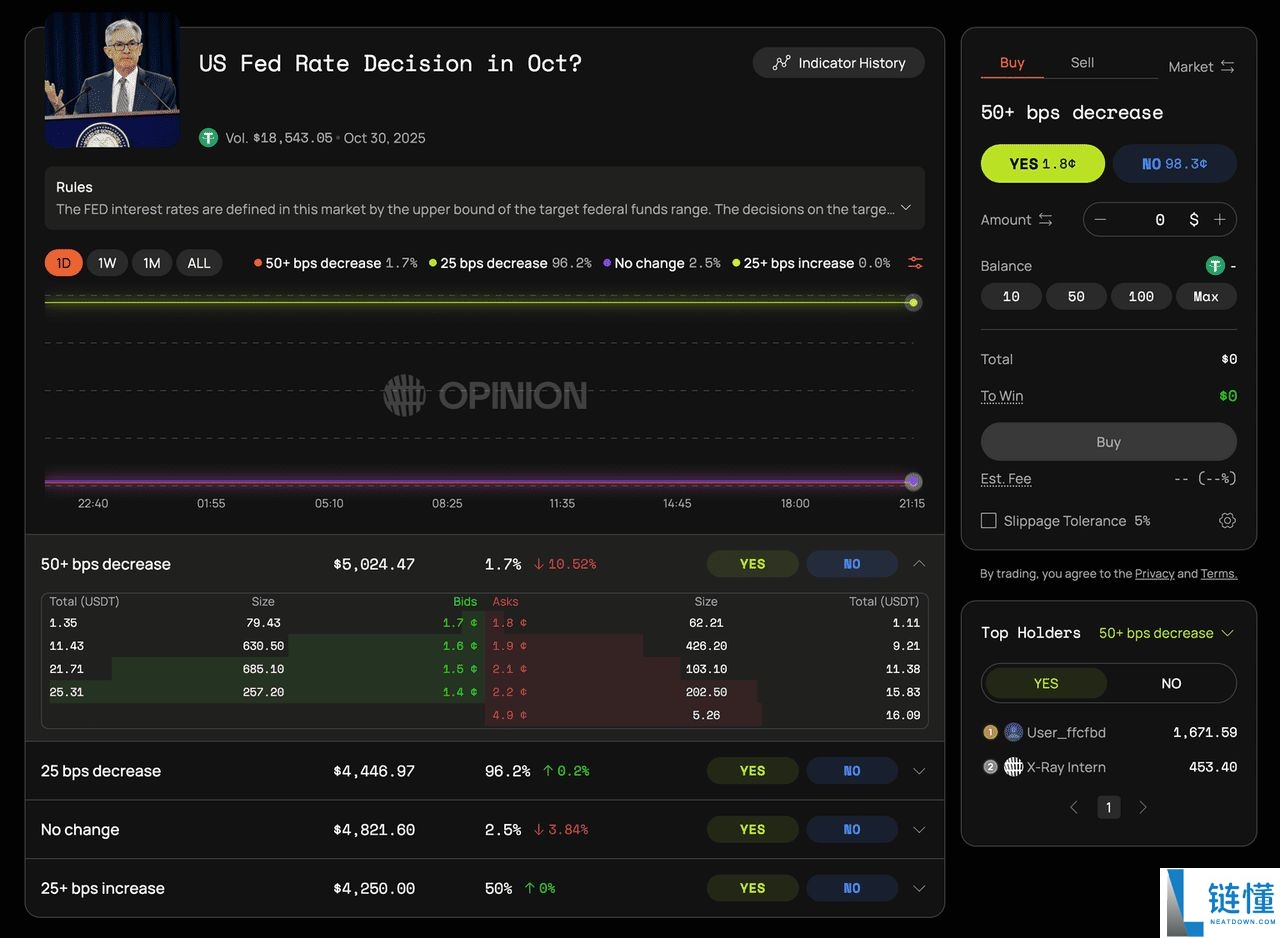1280x938 pixels.
Task: Select NO in Top Holders toggle
Action: (1171, 684)
